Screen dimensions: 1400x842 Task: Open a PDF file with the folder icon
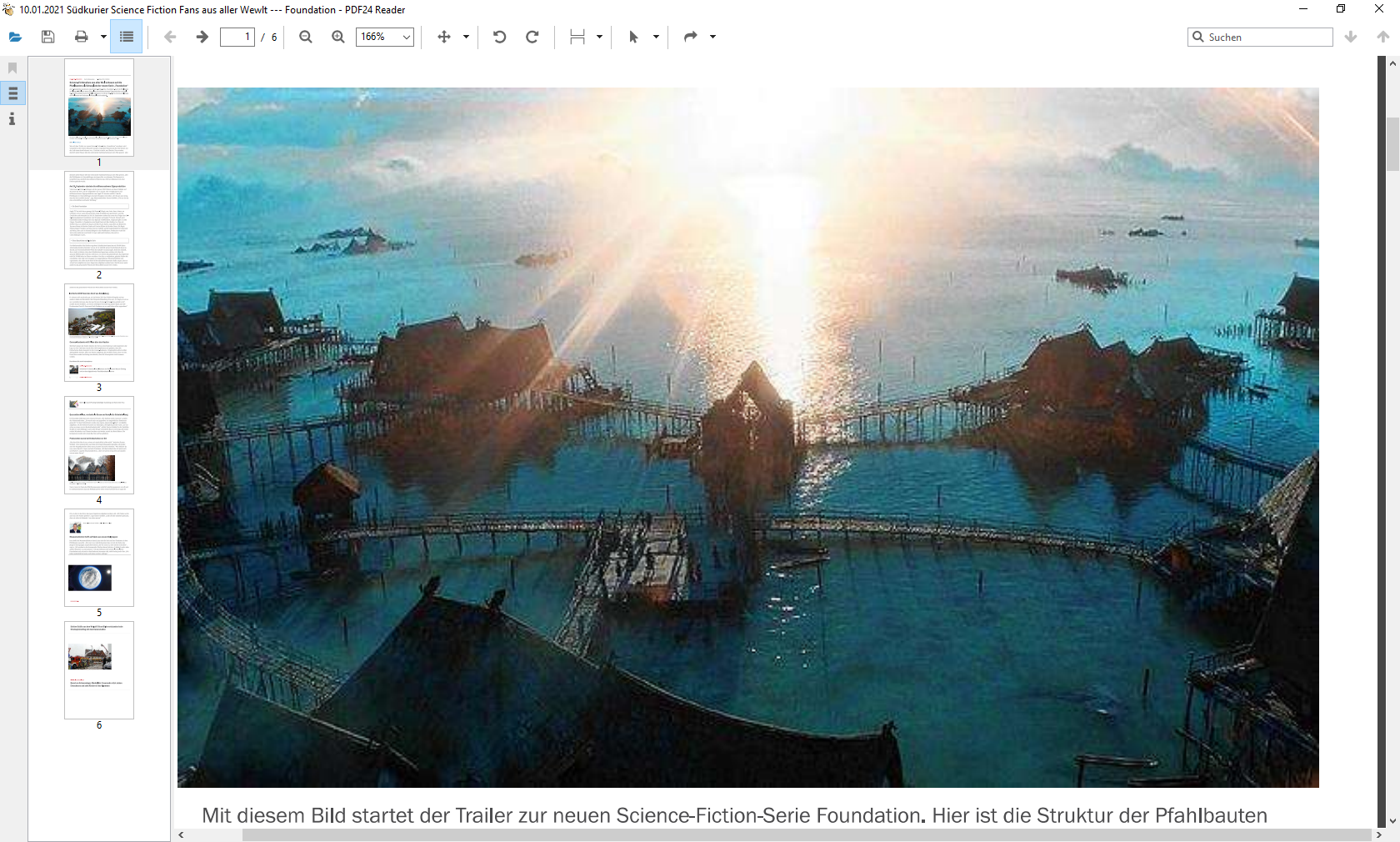(x=15, y=37)
